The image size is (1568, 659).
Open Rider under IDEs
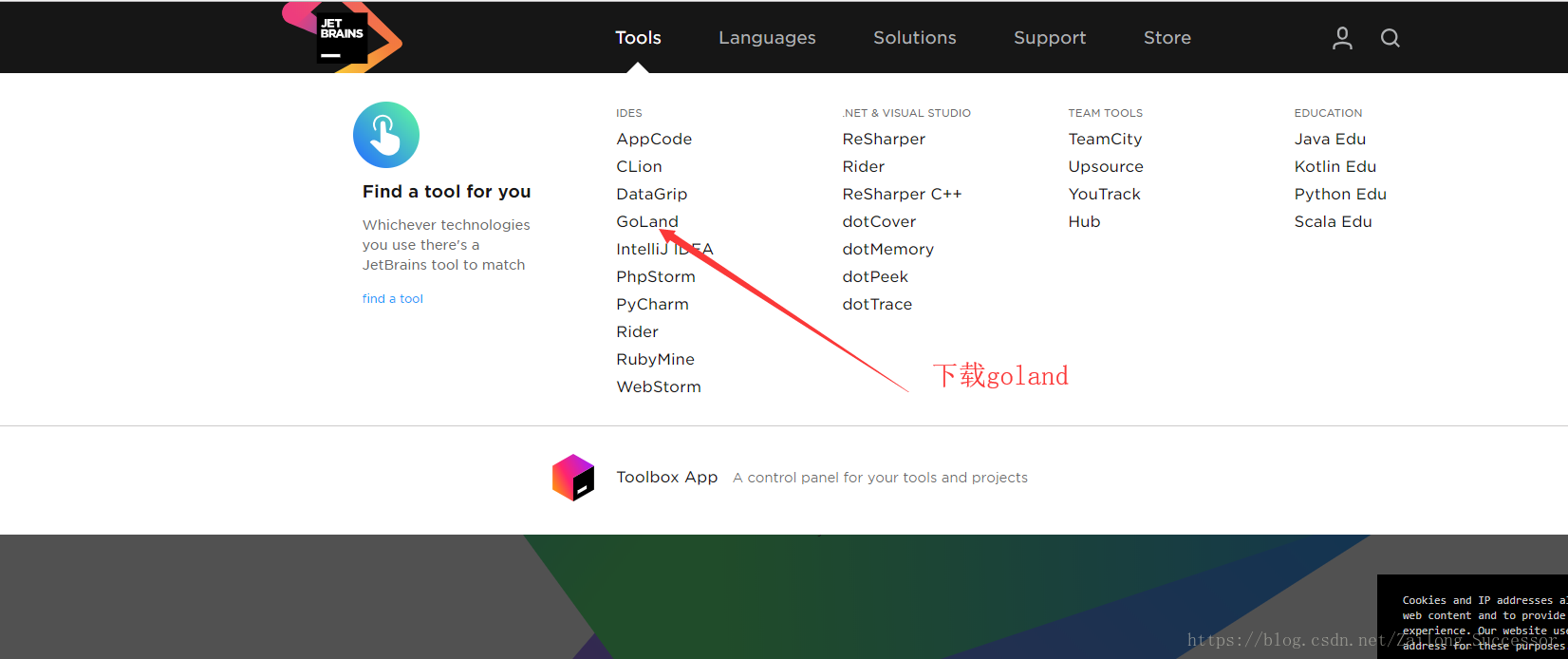pyautogui.click(x=637, y=331)
